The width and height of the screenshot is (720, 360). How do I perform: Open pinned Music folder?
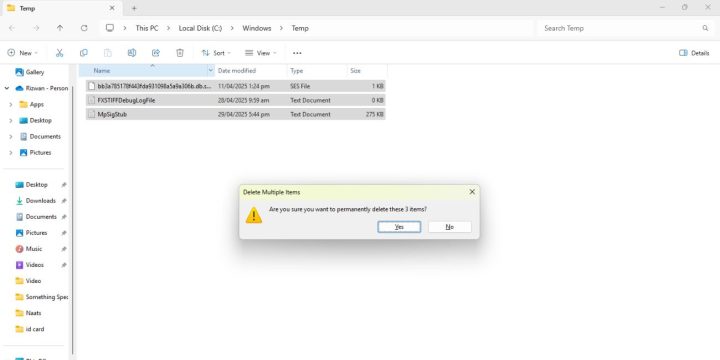pyautogui.click(x=29, y=249)
